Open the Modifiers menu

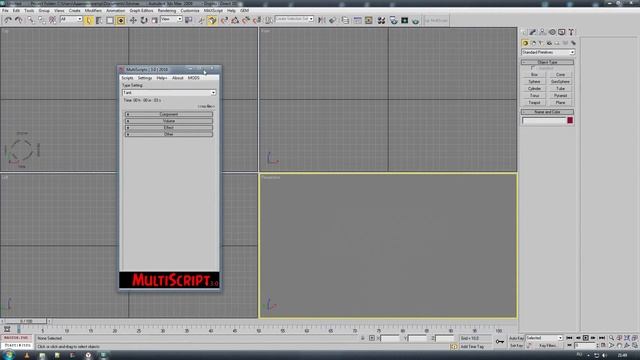93,11
